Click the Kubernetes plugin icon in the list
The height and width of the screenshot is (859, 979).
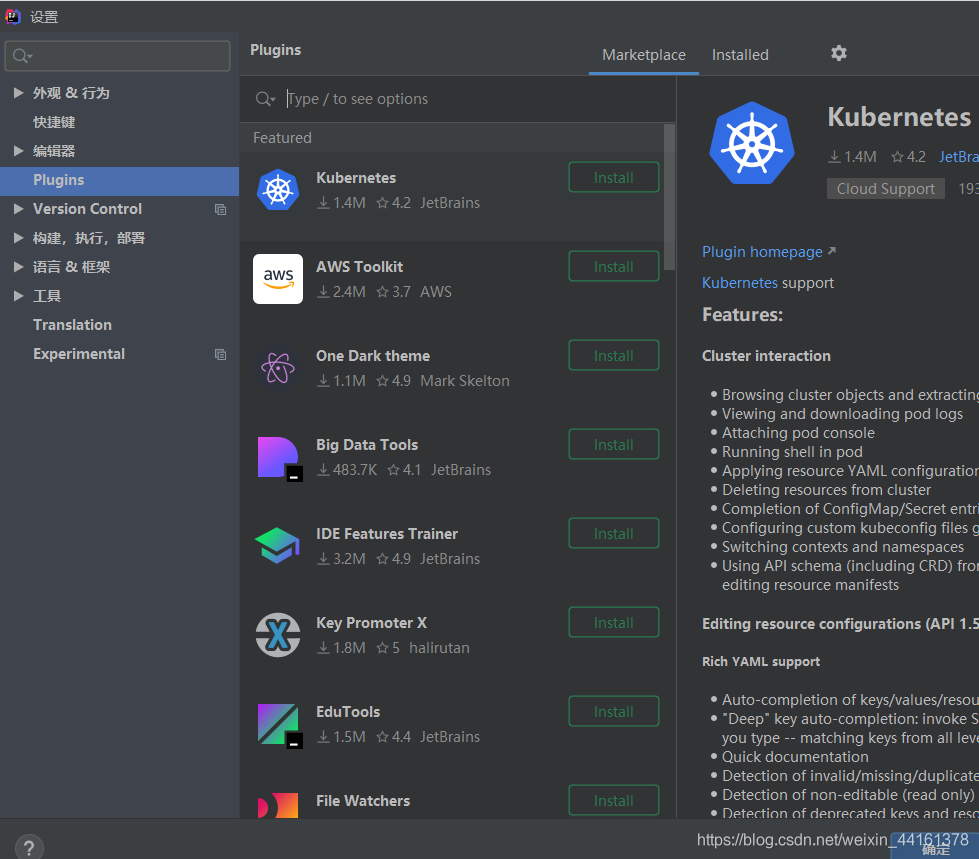coord(278,190)
